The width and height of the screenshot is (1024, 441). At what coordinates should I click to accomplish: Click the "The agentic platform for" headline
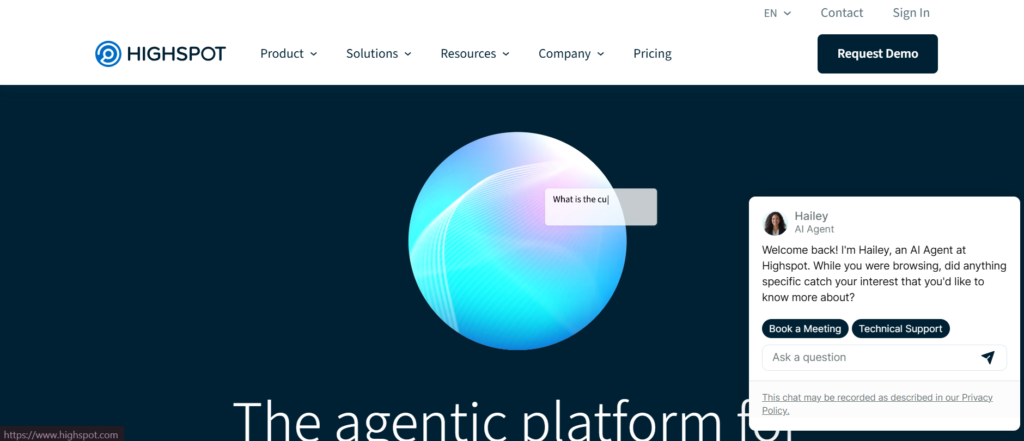[510, 420]
